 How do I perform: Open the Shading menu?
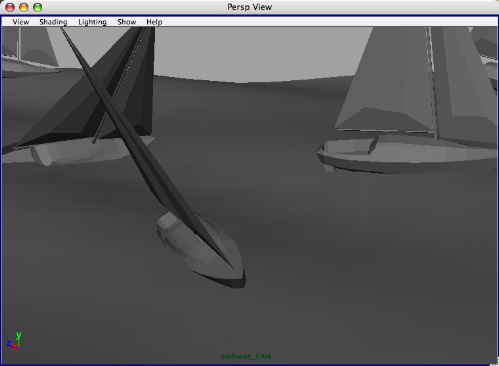click(x=53, y=22)
